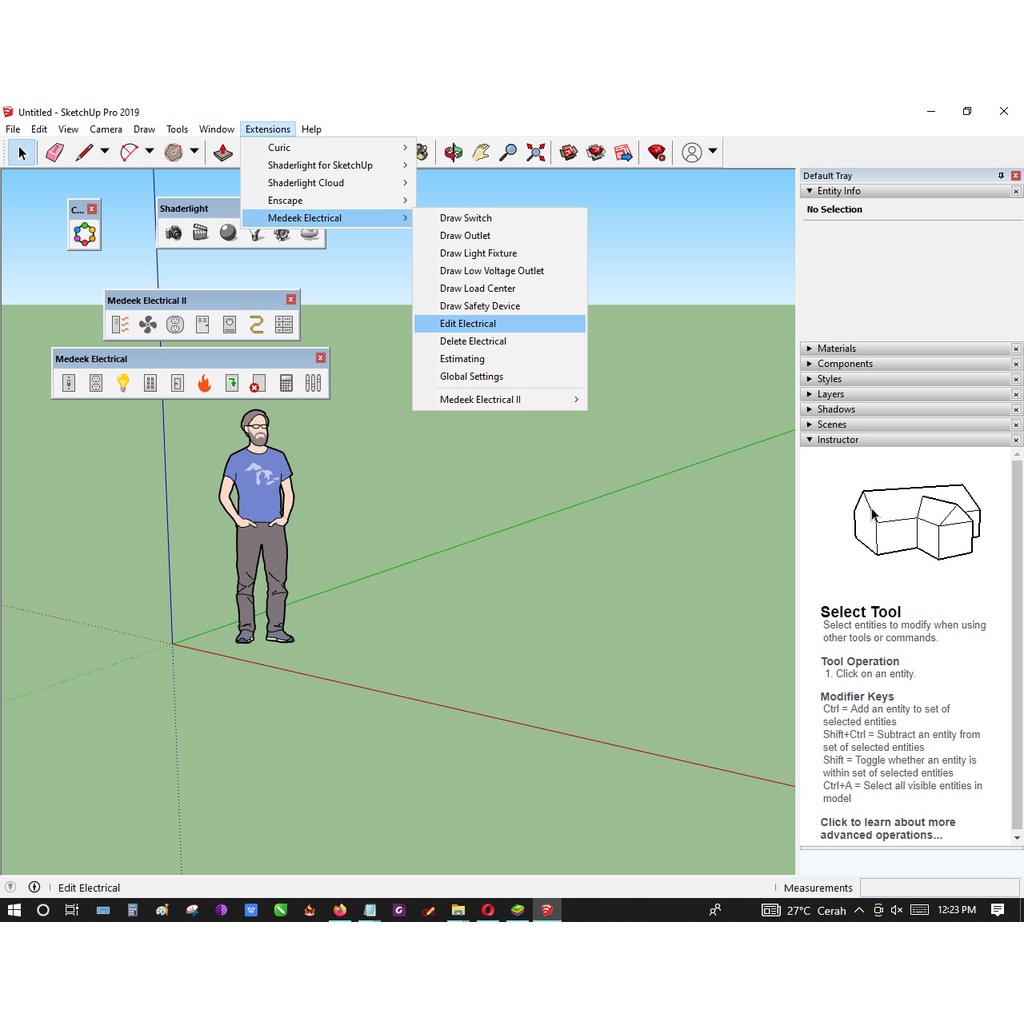This screenshot has width=1024, height=1024.
Task: Click the flame detector icon on Medeek Electrical toolbar
Action: coord(204,383)
